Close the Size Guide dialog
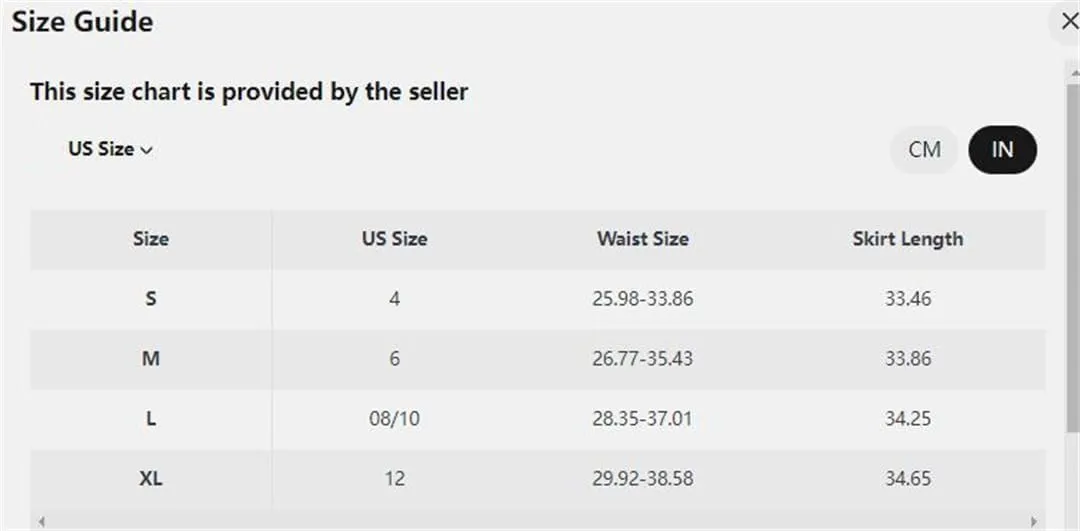 [1068, 22]
